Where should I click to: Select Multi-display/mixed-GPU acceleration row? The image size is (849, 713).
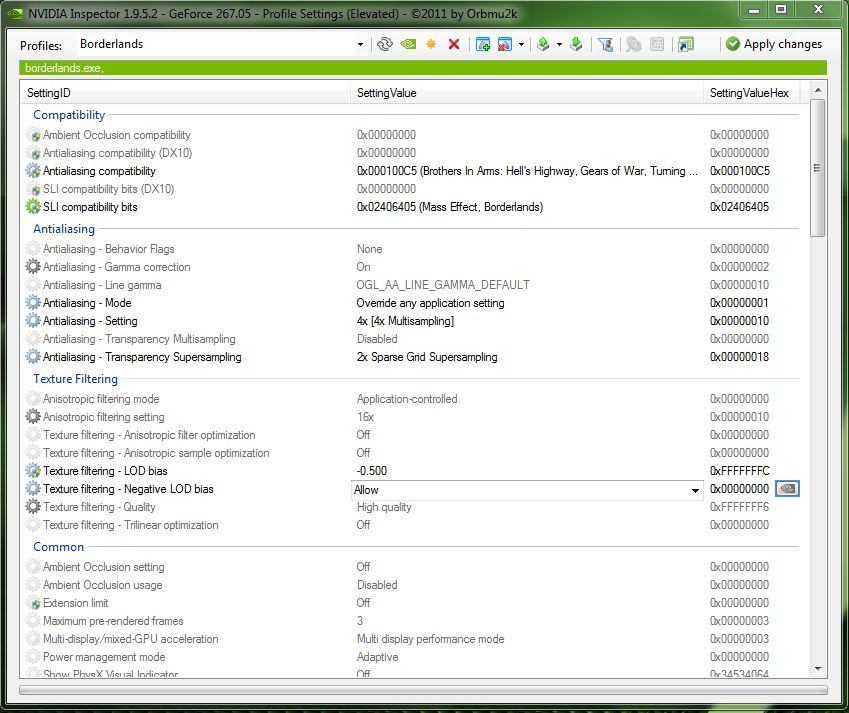(x=412, y=639)
